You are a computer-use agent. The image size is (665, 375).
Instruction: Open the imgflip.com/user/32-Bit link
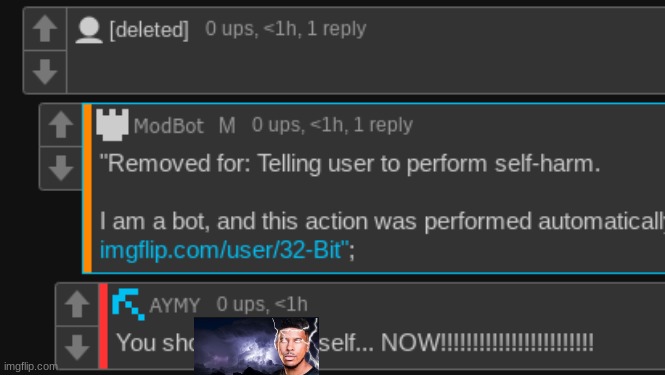[221, 250]
